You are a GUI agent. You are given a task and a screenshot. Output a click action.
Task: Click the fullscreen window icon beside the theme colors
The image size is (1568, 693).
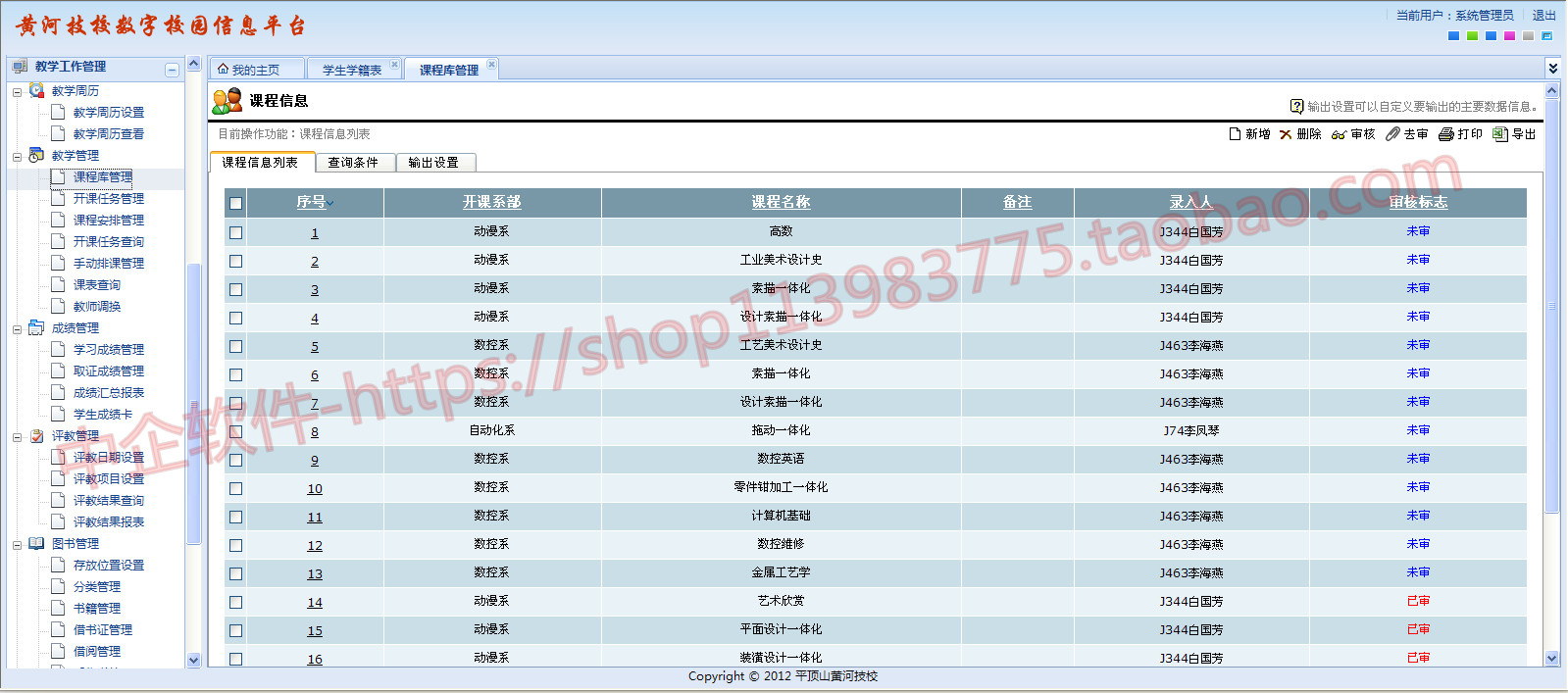click(1546, 36)
